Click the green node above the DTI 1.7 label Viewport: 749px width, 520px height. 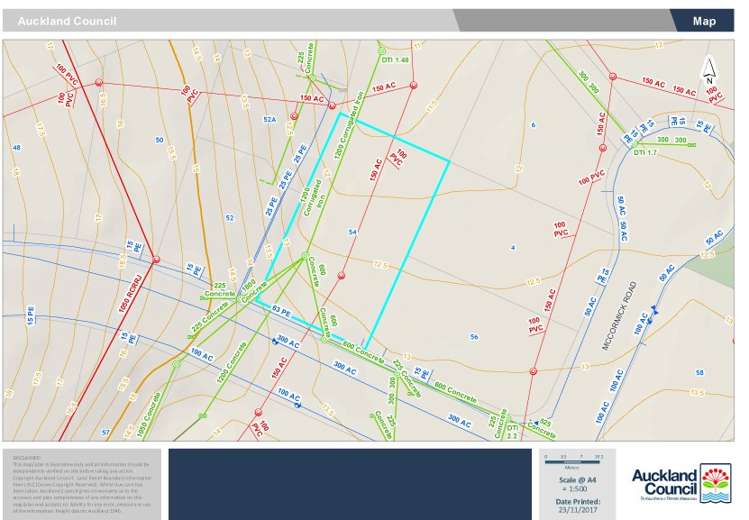pyautogui.click(x=638, y=141)
